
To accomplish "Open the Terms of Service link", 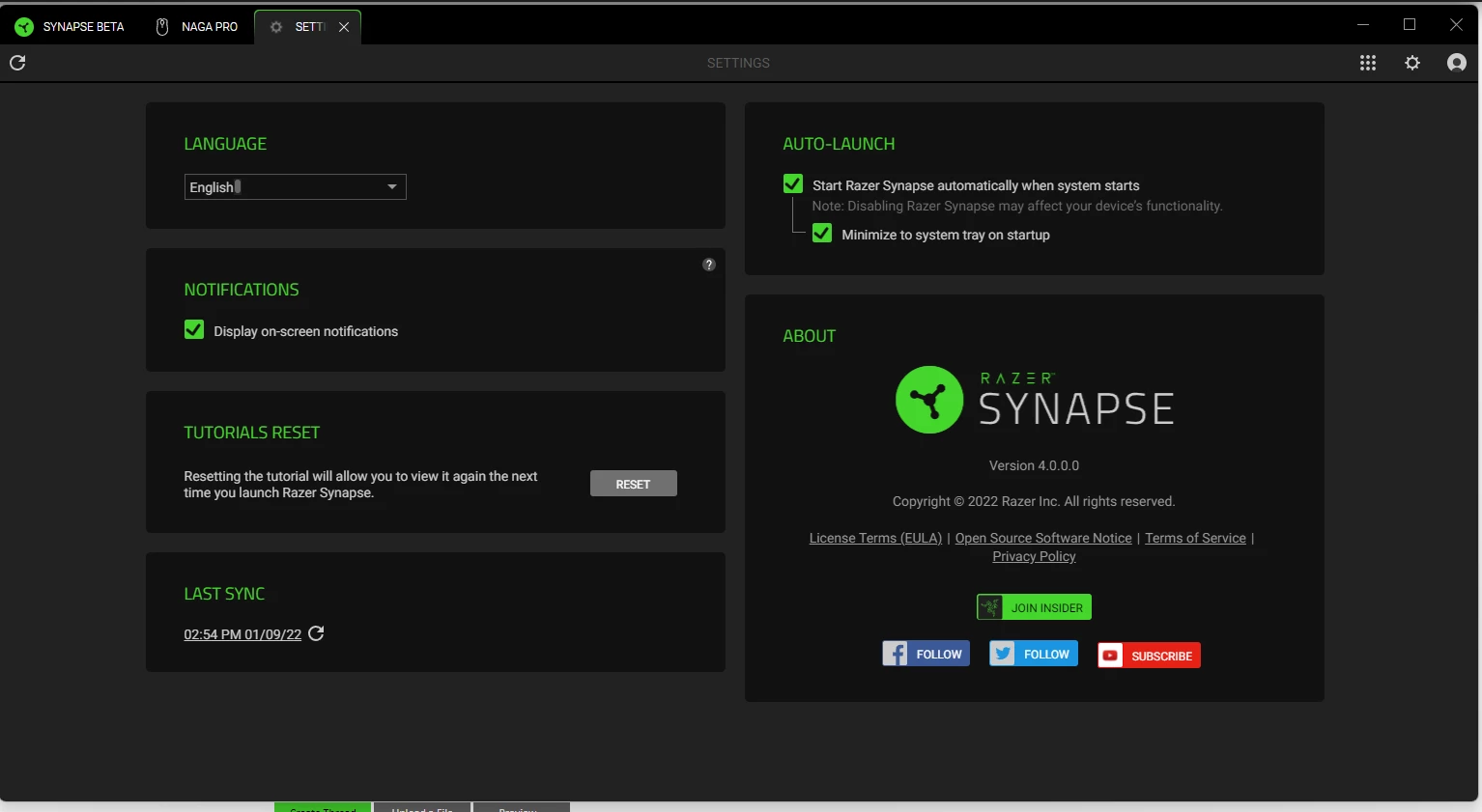I will (x=1195, y=538).
